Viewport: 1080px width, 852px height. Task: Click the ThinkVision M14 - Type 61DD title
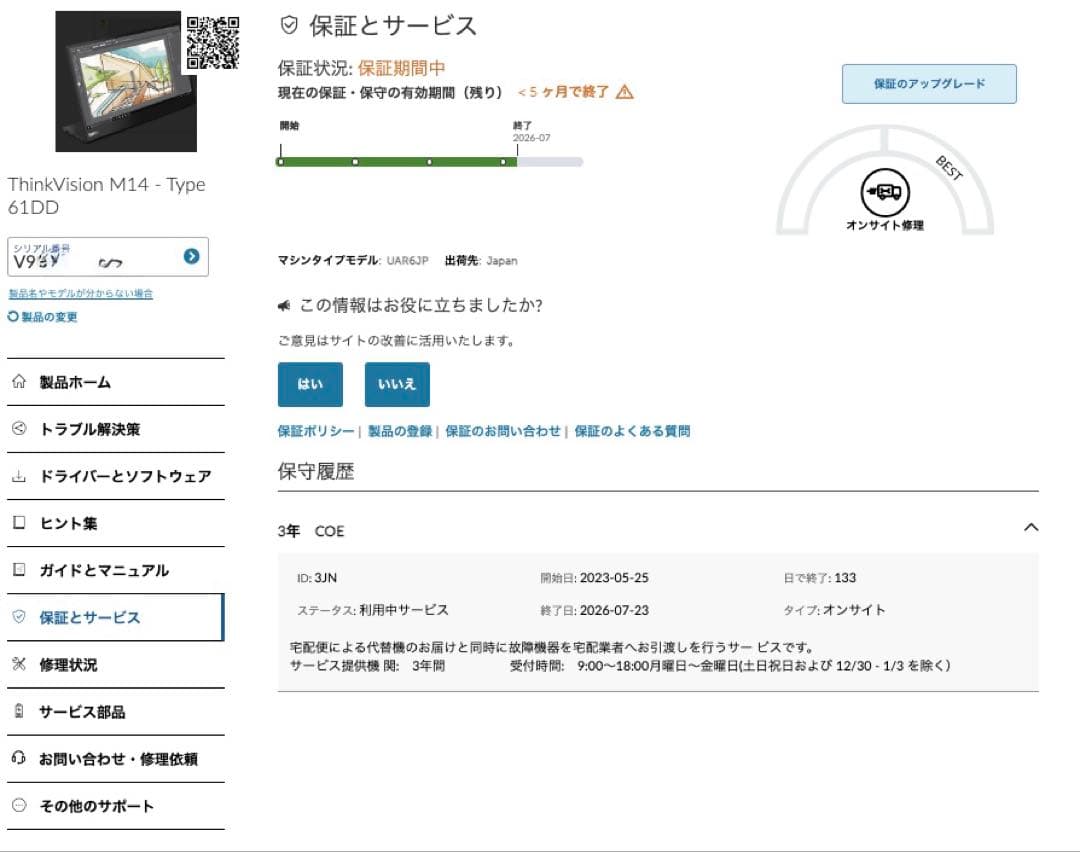[107, 196]
